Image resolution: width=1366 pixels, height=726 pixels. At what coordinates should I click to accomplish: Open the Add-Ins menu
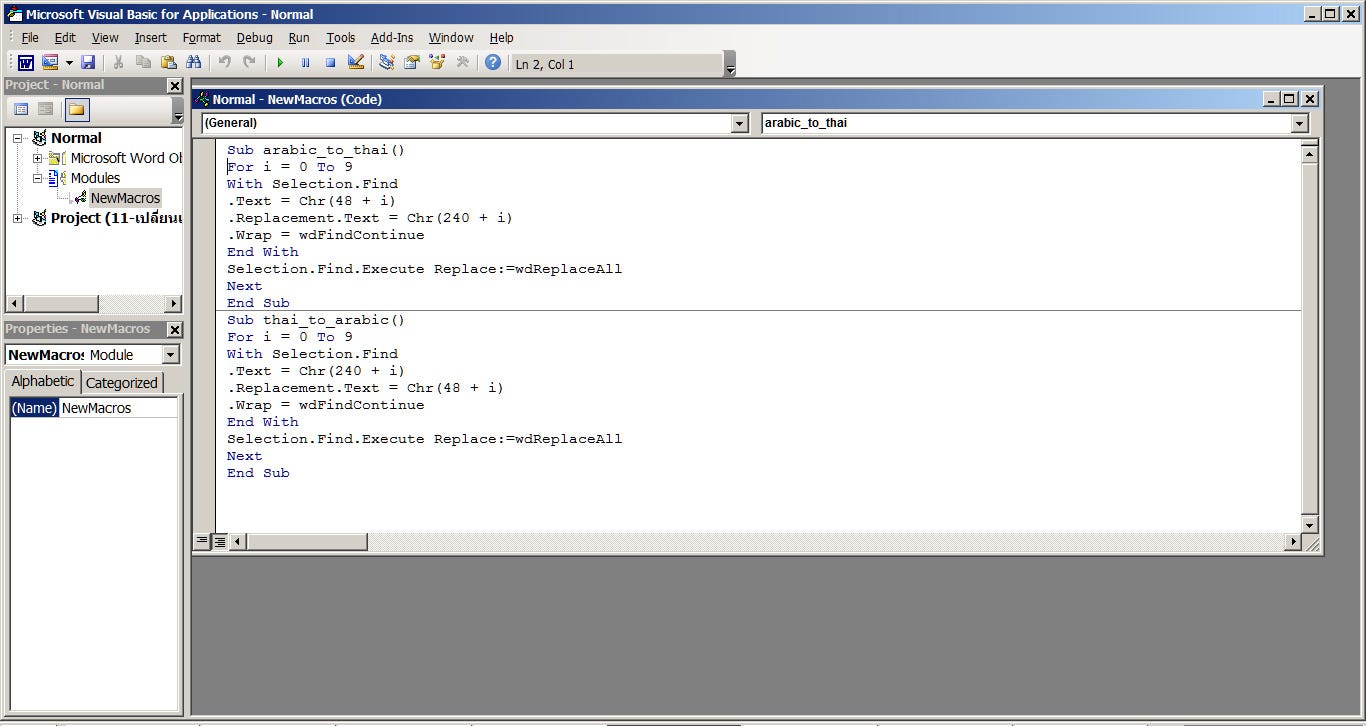click(x=392, y=38)
